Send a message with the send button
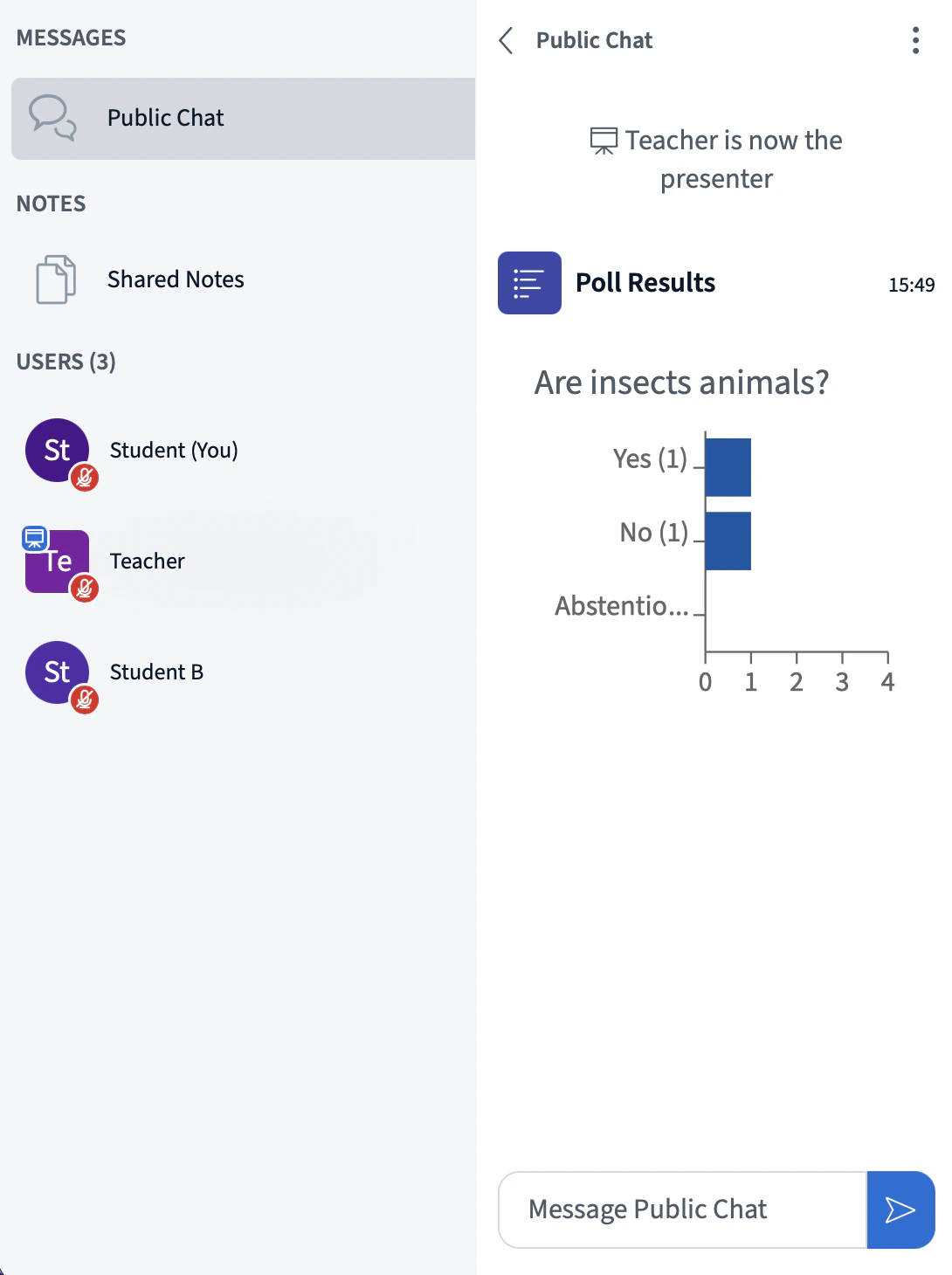The image size is (952, 1275). pos(900,1210)
